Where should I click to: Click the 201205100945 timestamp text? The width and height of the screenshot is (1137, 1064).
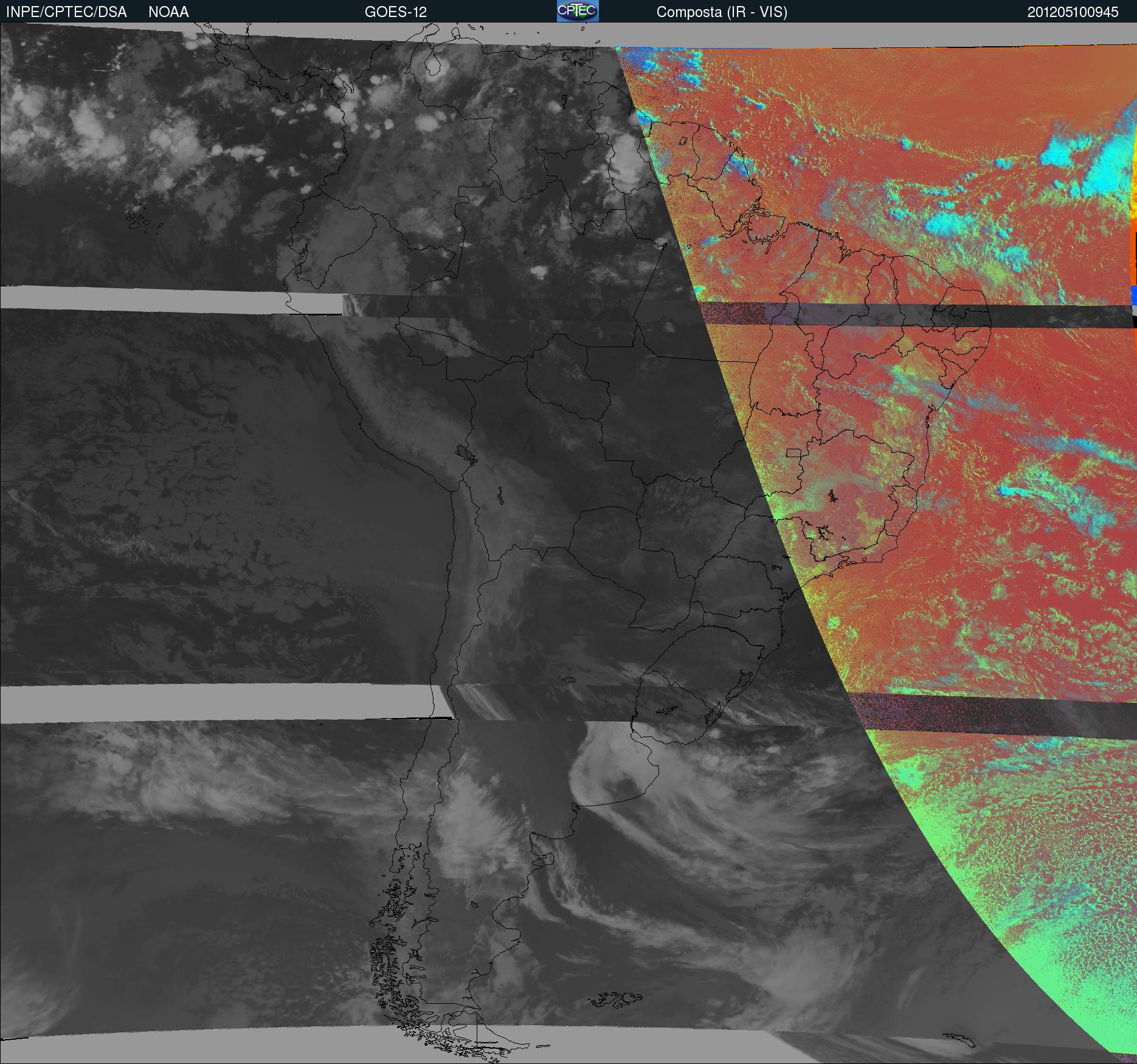pyautogui.click(x=1073, y=12)
